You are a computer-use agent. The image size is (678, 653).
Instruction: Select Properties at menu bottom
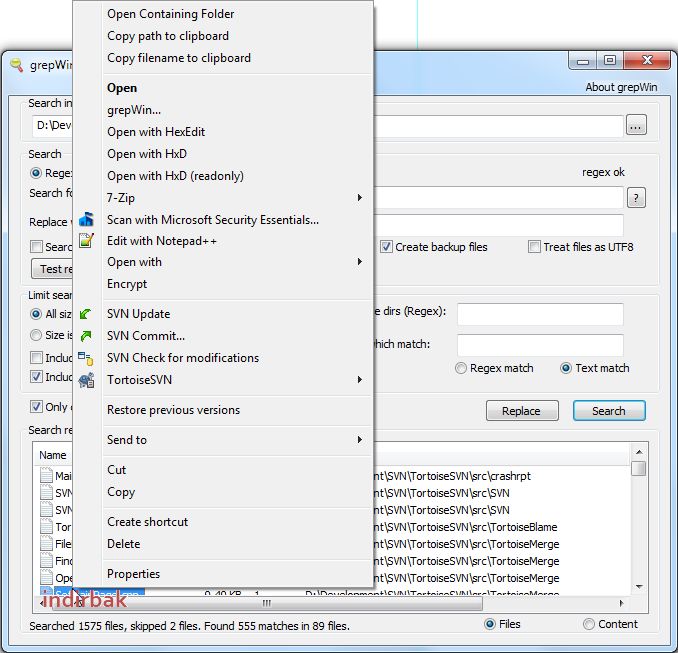tap(133, 574)
